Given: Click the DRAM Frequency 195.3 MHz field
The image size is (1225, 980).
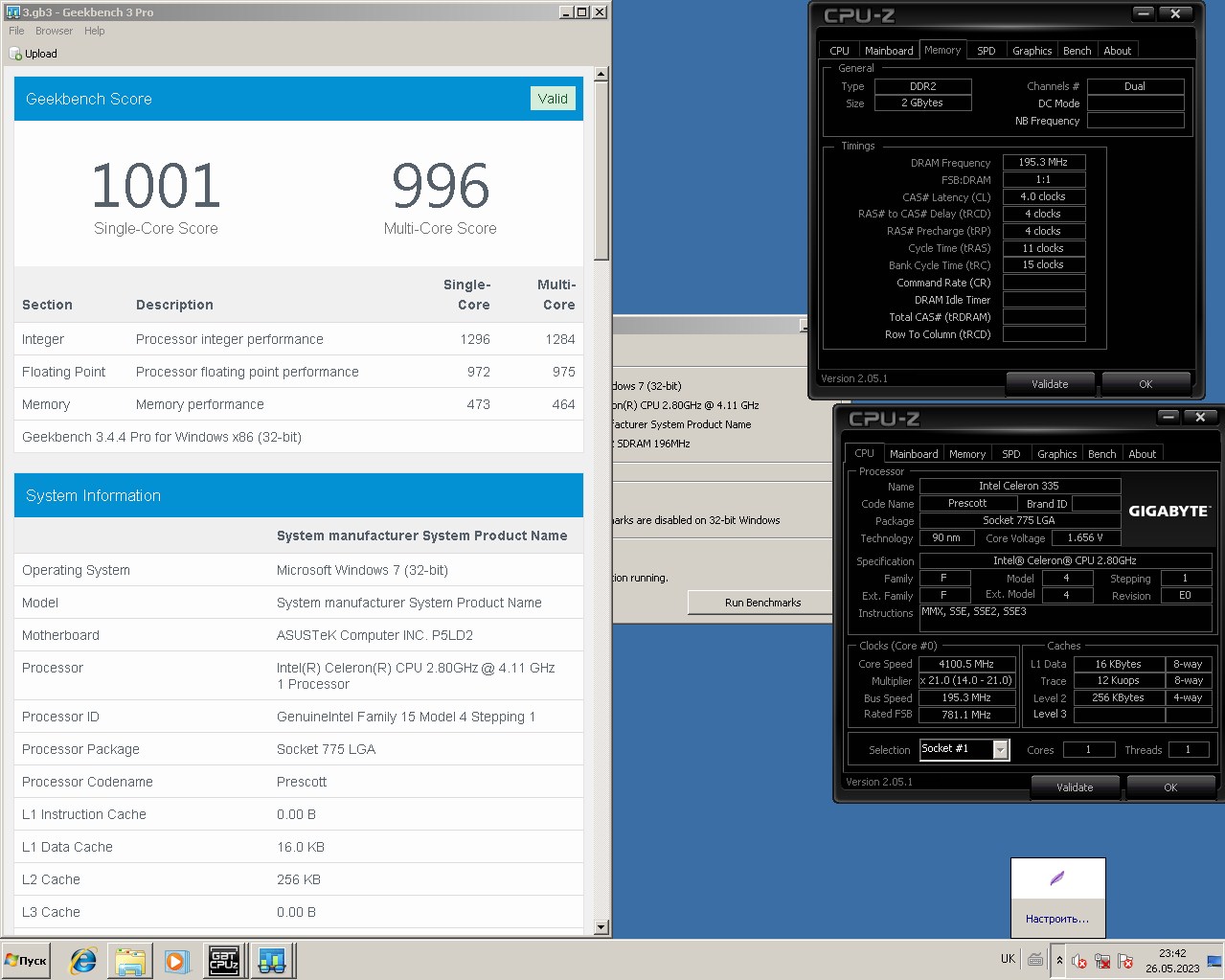Looking at the screenshot, I should [1043, 163].
